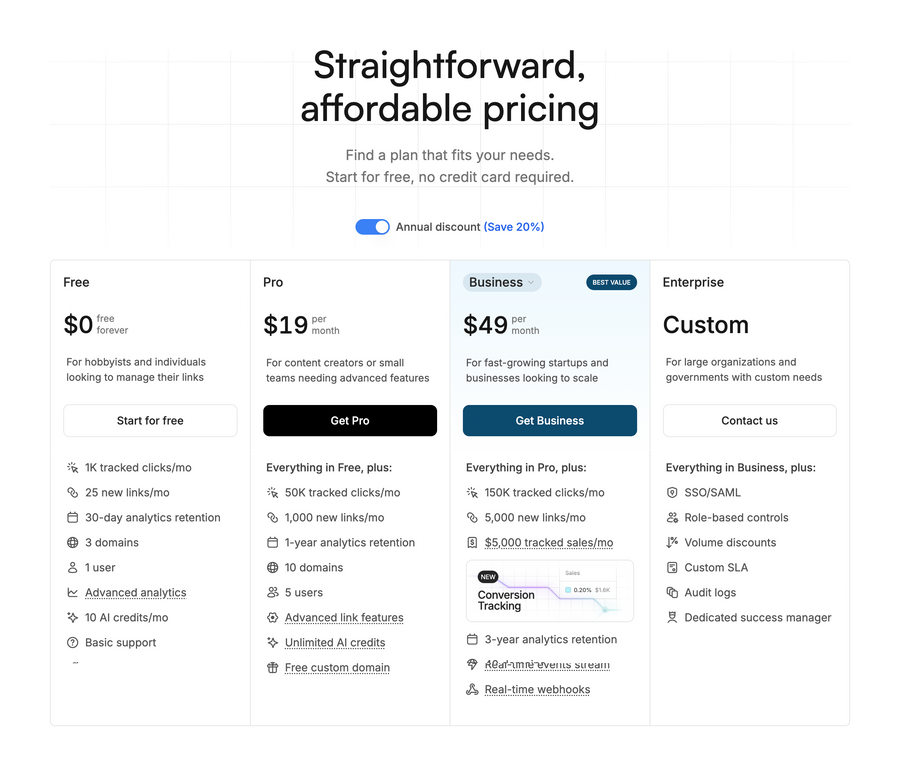Viewport: 900px width, 776px height.
Task: Click the Conversion Tracking preview card
Action: point(549,590)
